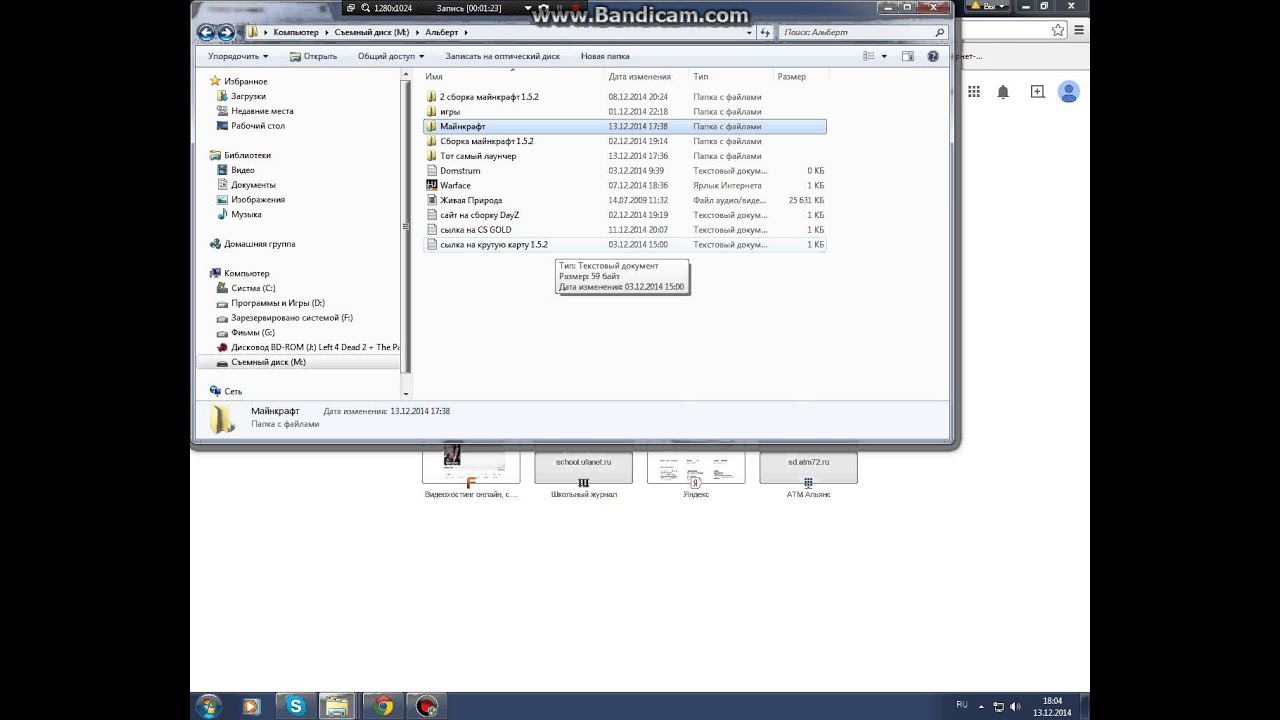Open the Windows Start button
The width and height of the screenshot is (1280, 720).
pyautogui.click(x=208, y=706)
